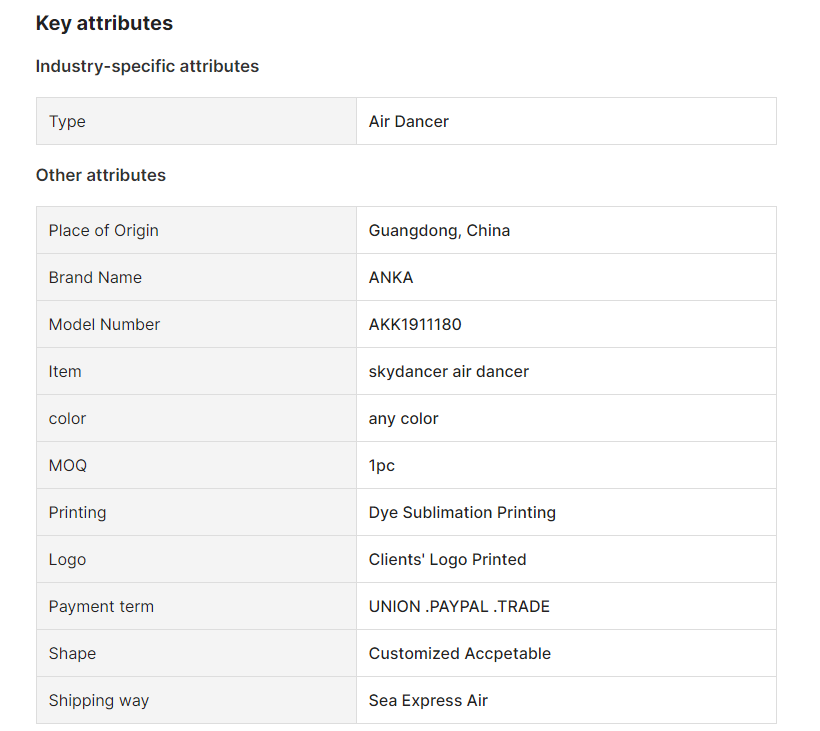Screen dimensions: 820x731
Task: Select the Model Number label cell
Action: coord(196,324)
